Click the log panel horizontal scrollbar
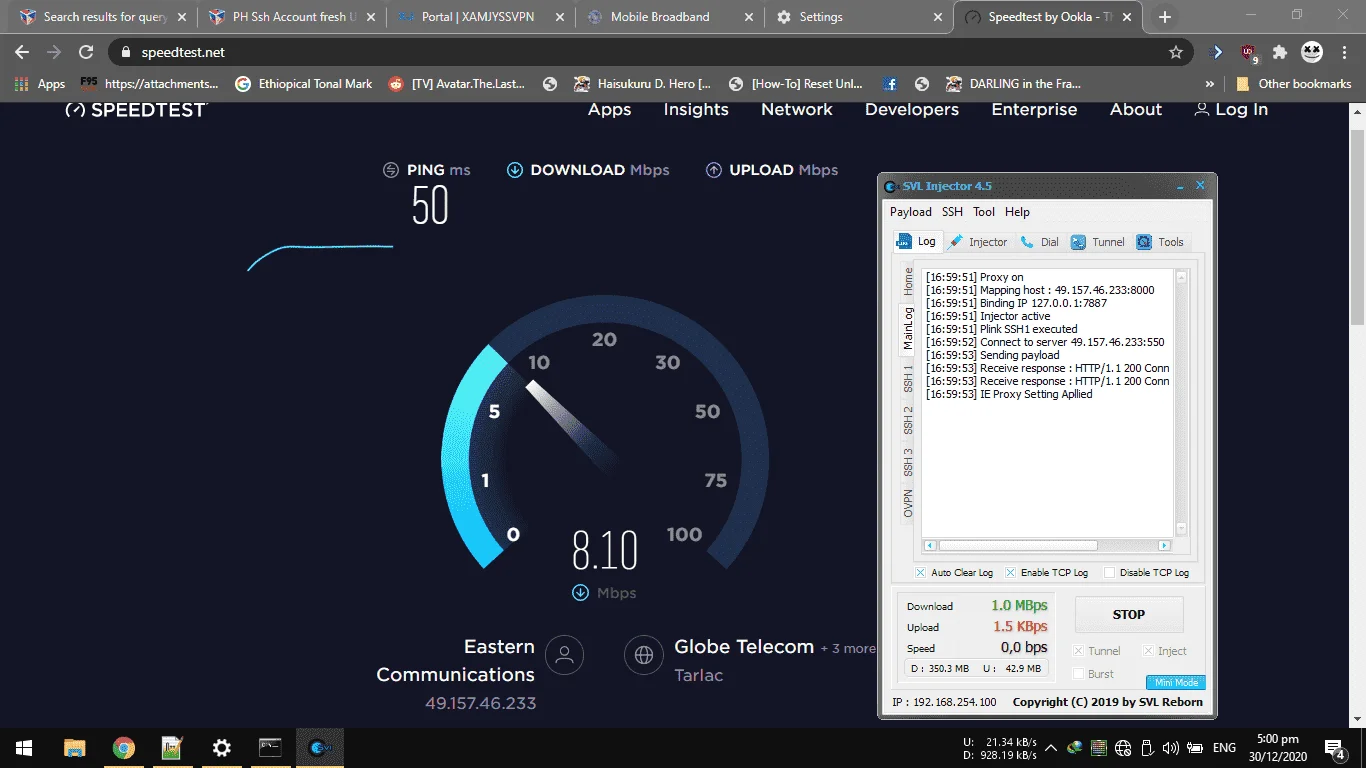This screenshot has width=1366, height=768. pyautogui.click(x=1045, y=546)
